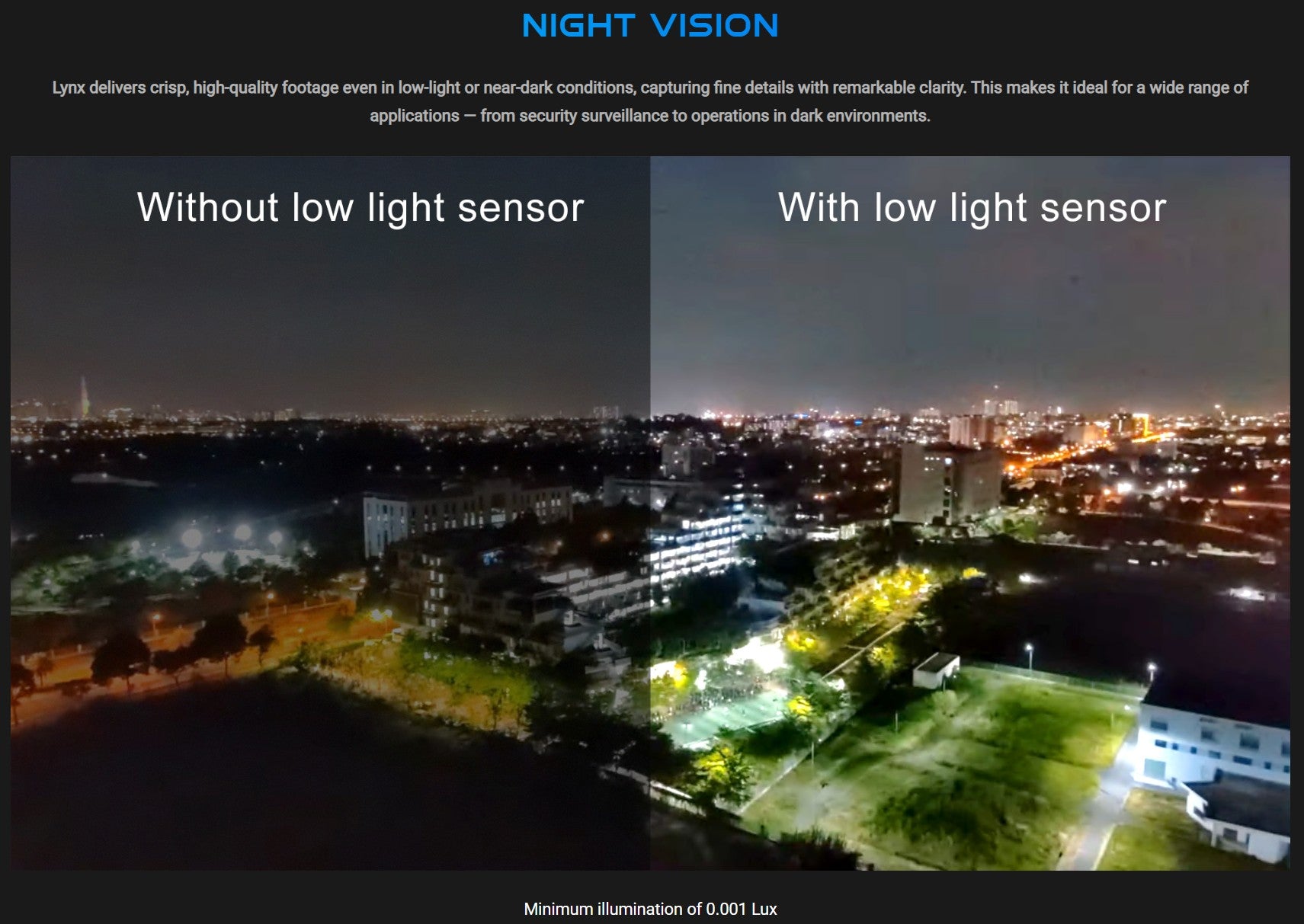This screenshot has width=1304, height=924.
Task: Click the tall apartment block in the right image
Action: 950,482
